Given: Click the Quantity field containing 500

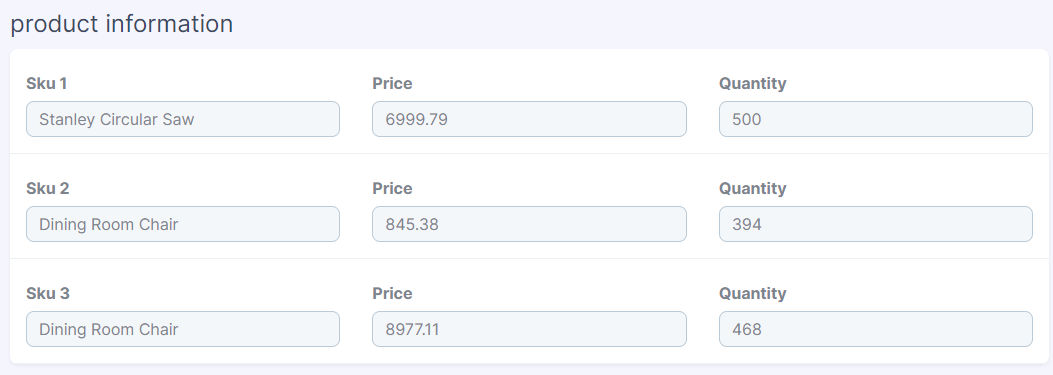Looking at the screenshot, I should pyautogui.click(x=876, y=119).
